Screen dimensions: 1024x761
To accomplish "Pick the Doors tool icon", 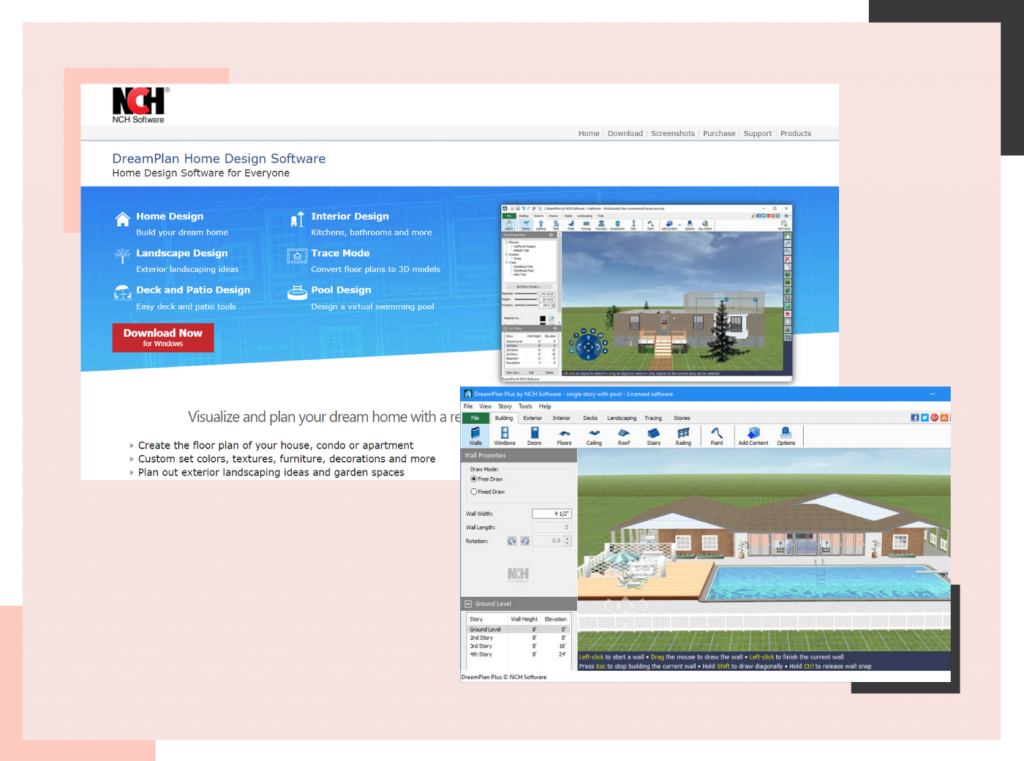I will tap(535, 435).
